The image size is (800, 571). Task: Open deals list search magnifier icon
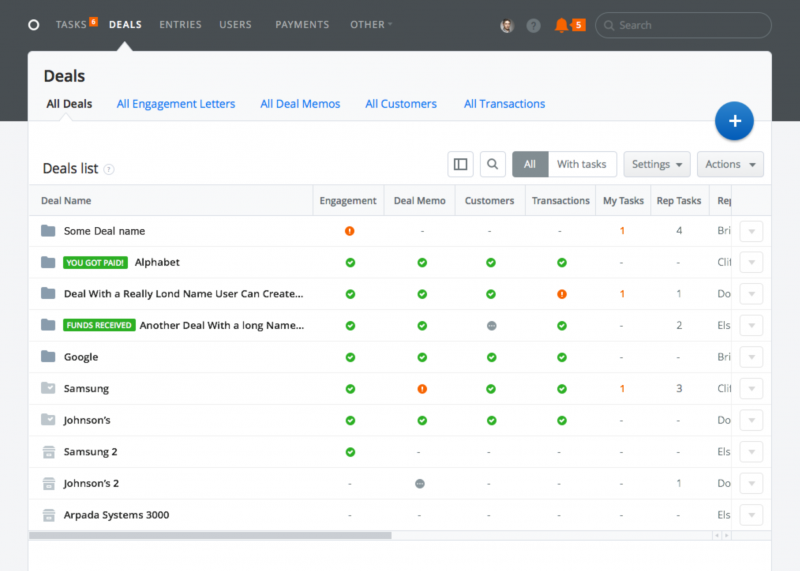click(492, 164)
